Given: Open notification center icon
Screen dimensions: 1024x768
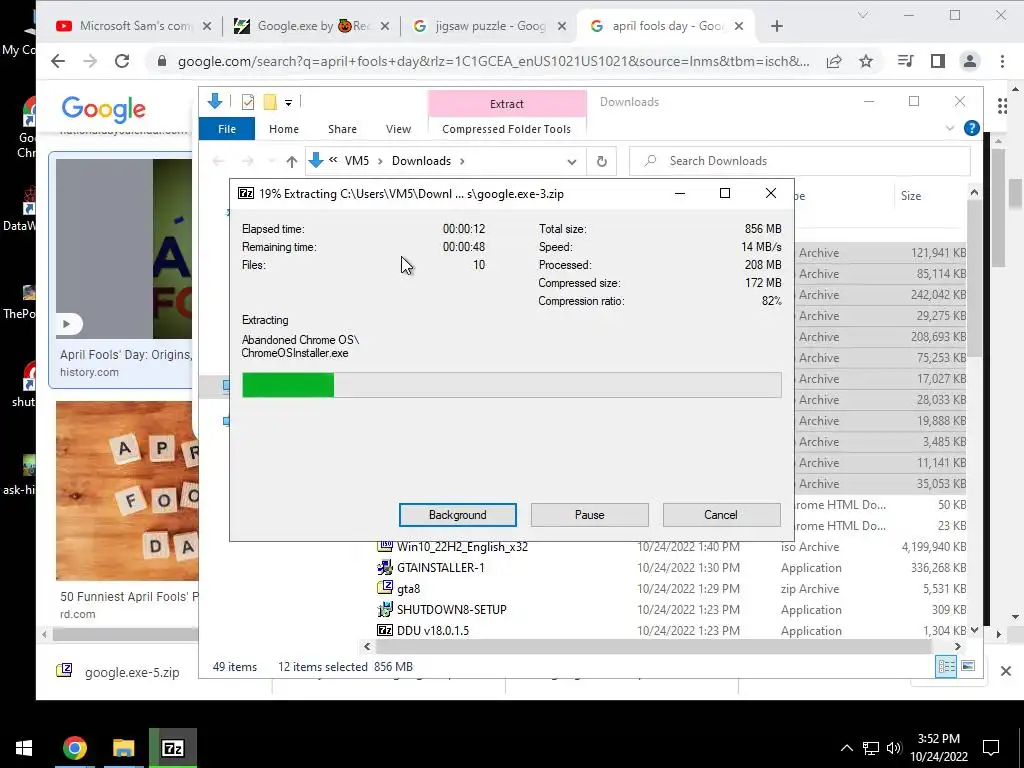Looking at the screenshot, I should [991, 748].
